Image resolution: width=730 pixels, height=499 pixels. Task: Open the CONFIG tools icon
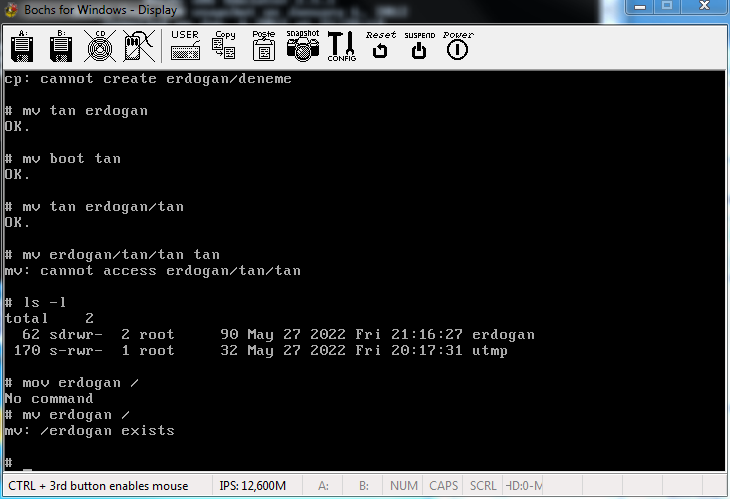click(x=342, y=46)
